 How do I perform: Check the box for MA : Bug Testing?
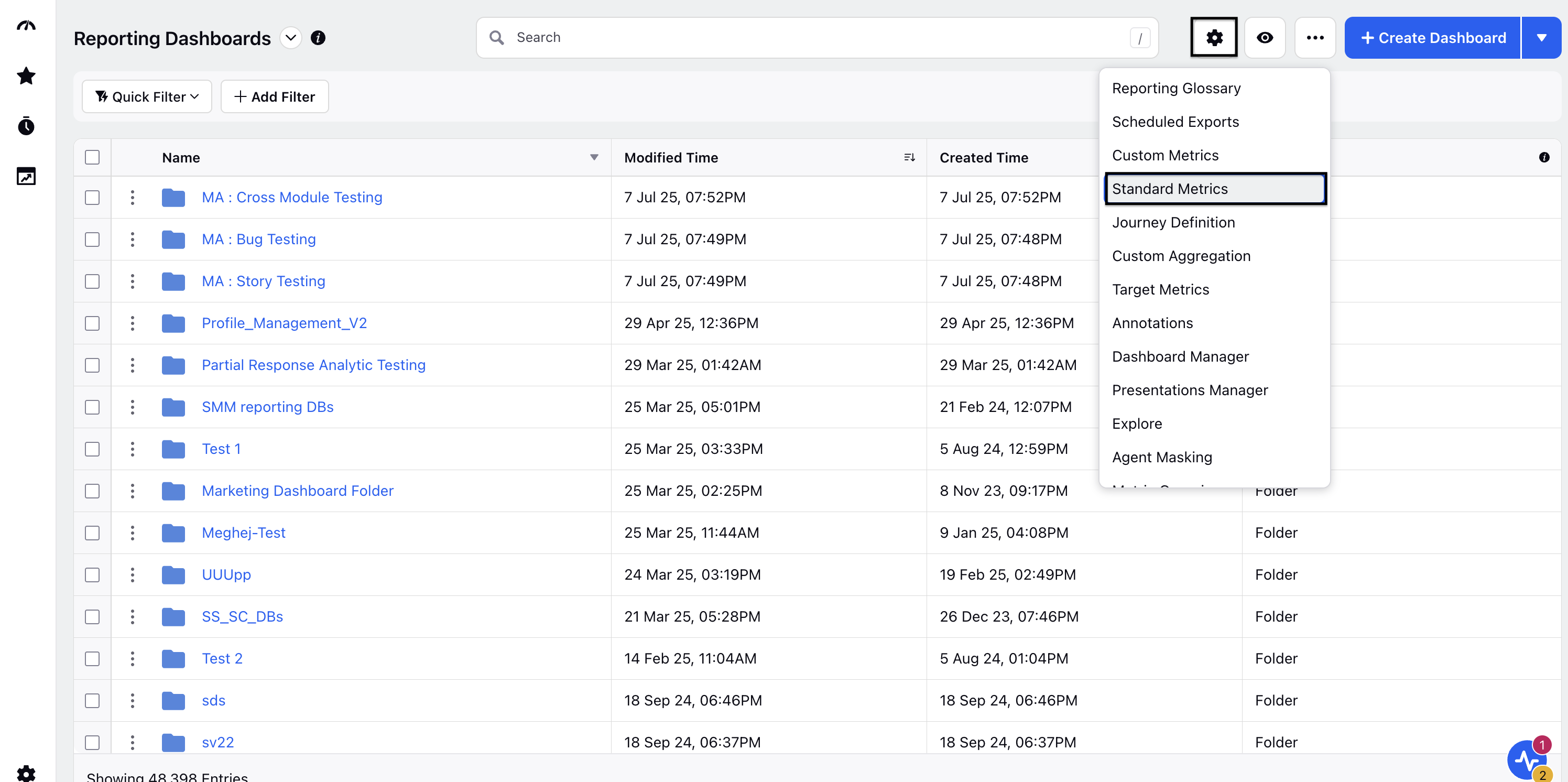[92, 240]
